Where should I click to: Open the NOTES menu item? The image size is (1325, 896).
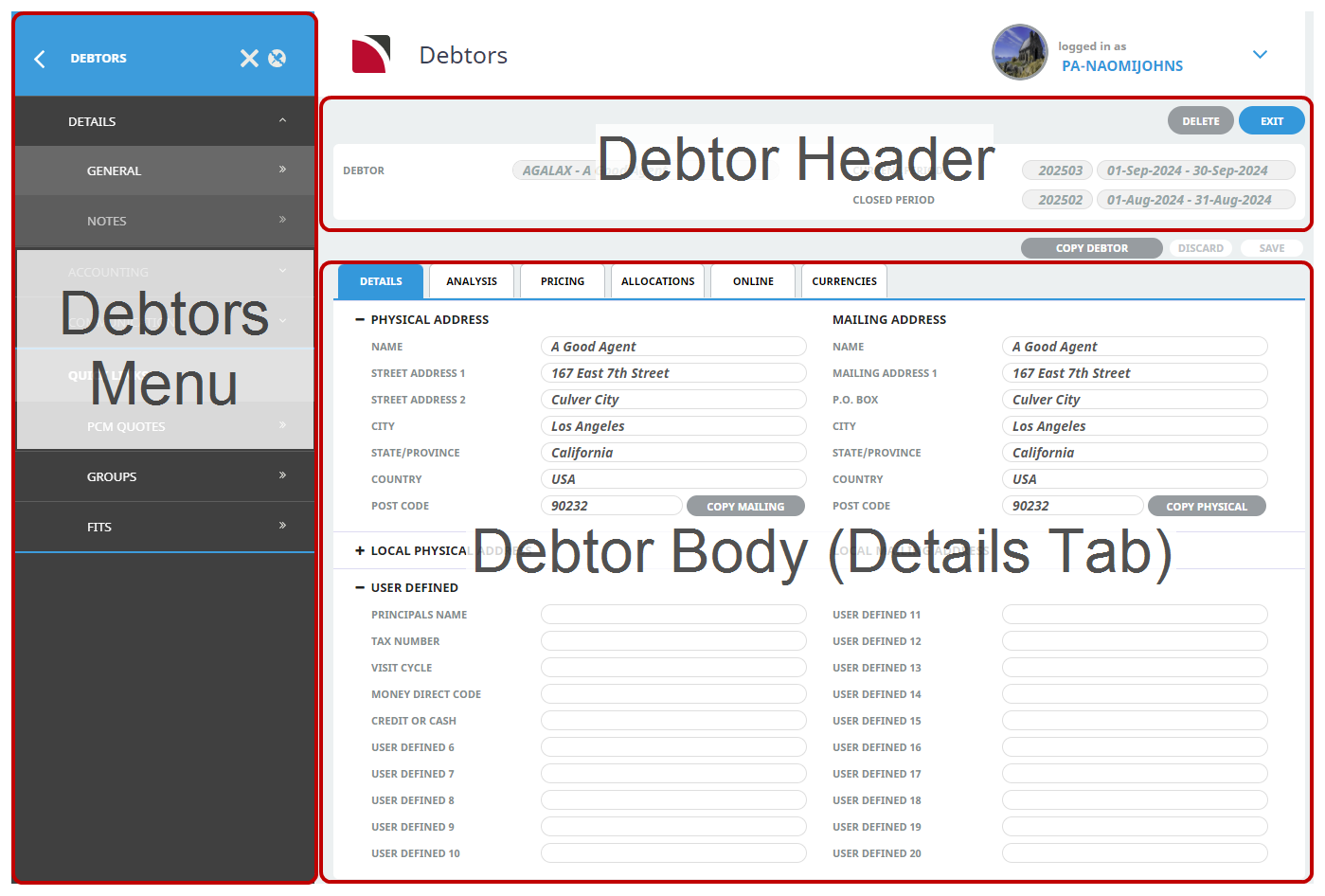(165, 221)
